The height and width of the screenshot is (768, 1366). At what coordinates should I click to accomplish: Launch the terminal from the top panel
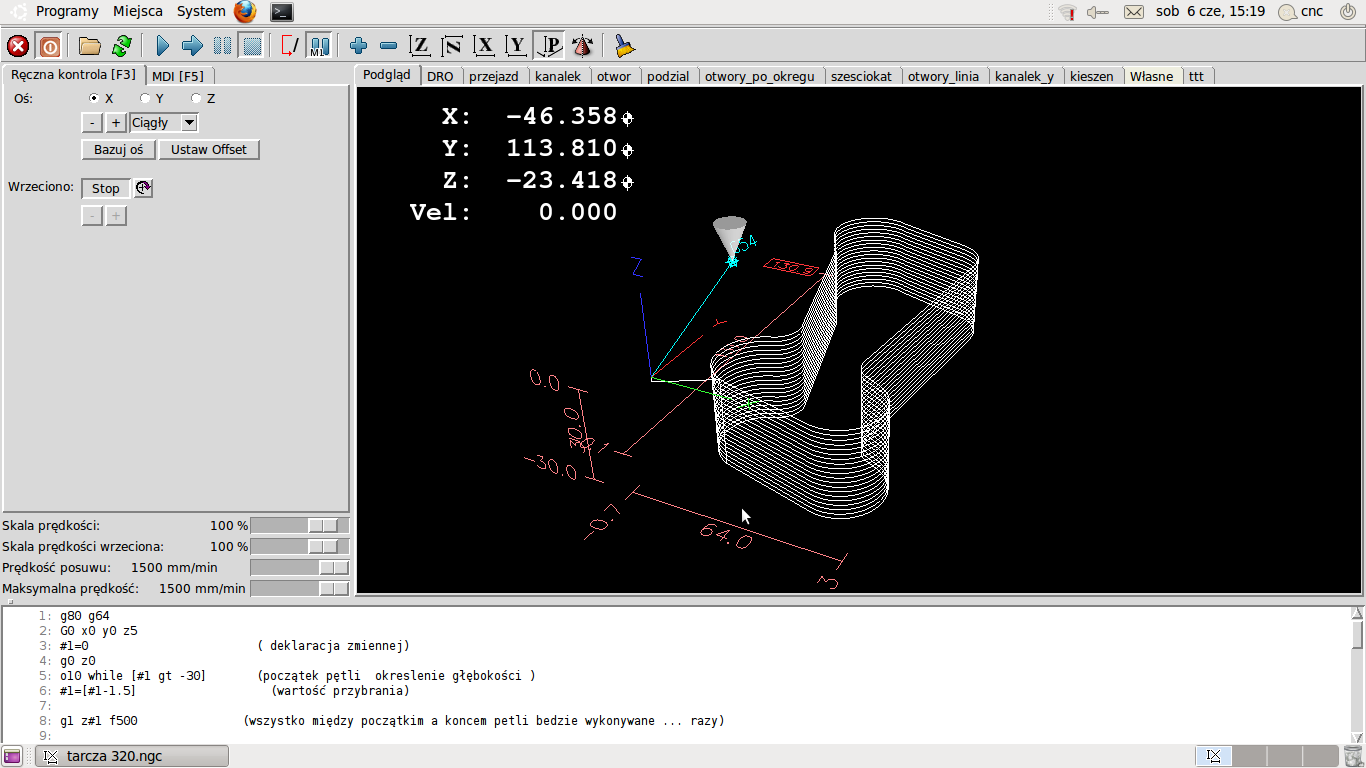(282, 12)
